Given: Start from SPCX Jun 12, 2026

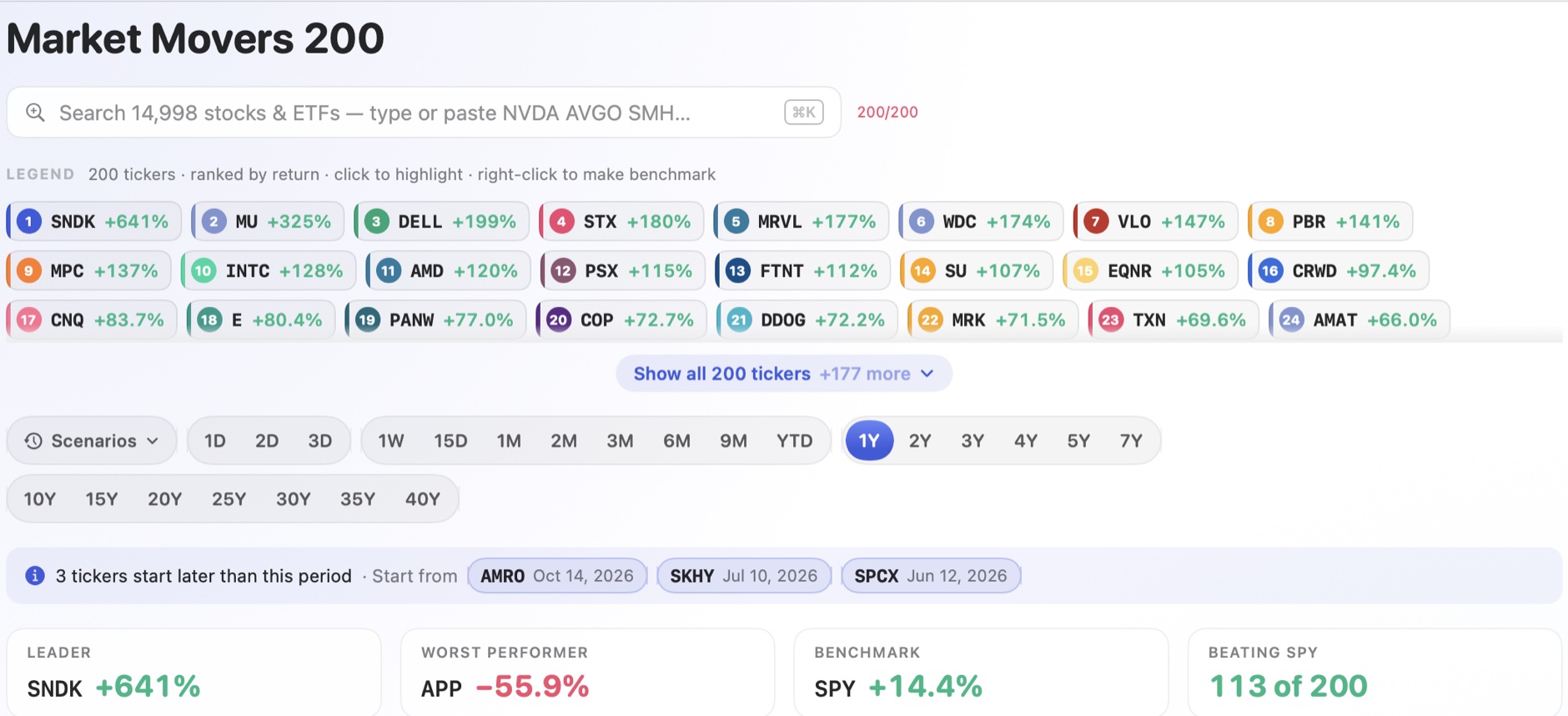Looking at the screenshot, I should point(931,576).
